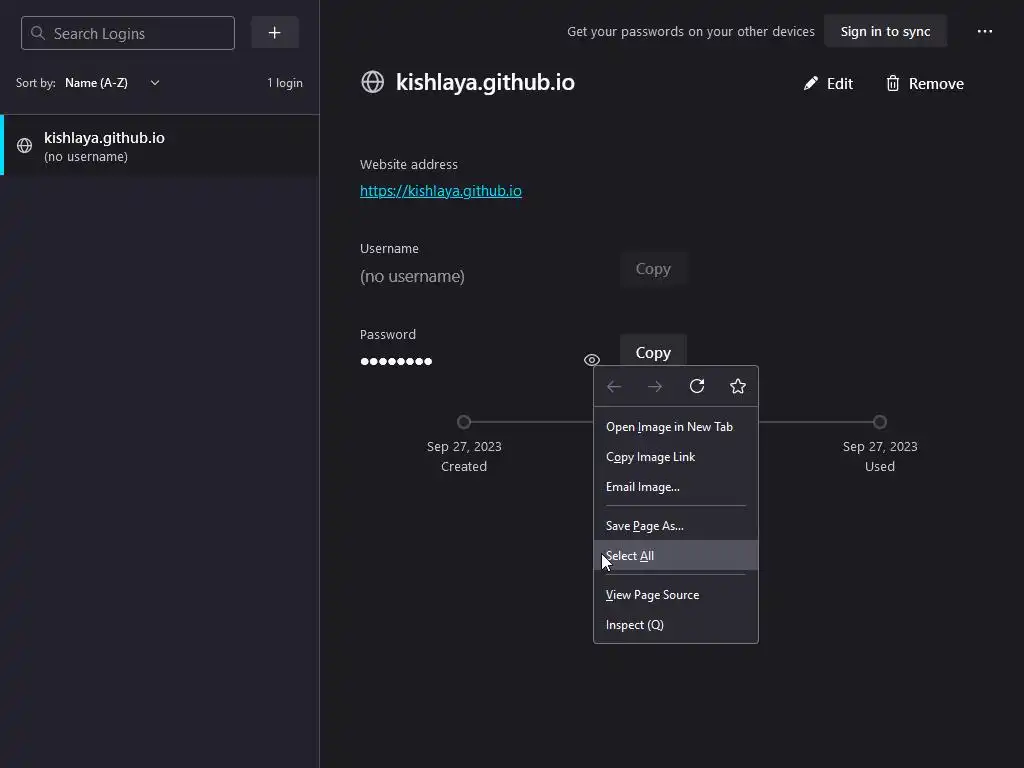Screen dimensions: 1024x768
Task: Reveal password with the eye icon
Action: pyautogui.click(x=592, y=360)
